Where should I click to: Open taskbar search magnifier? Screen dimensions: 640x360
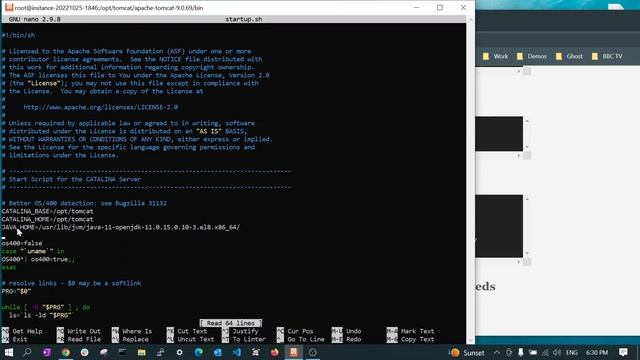[27, 352]
